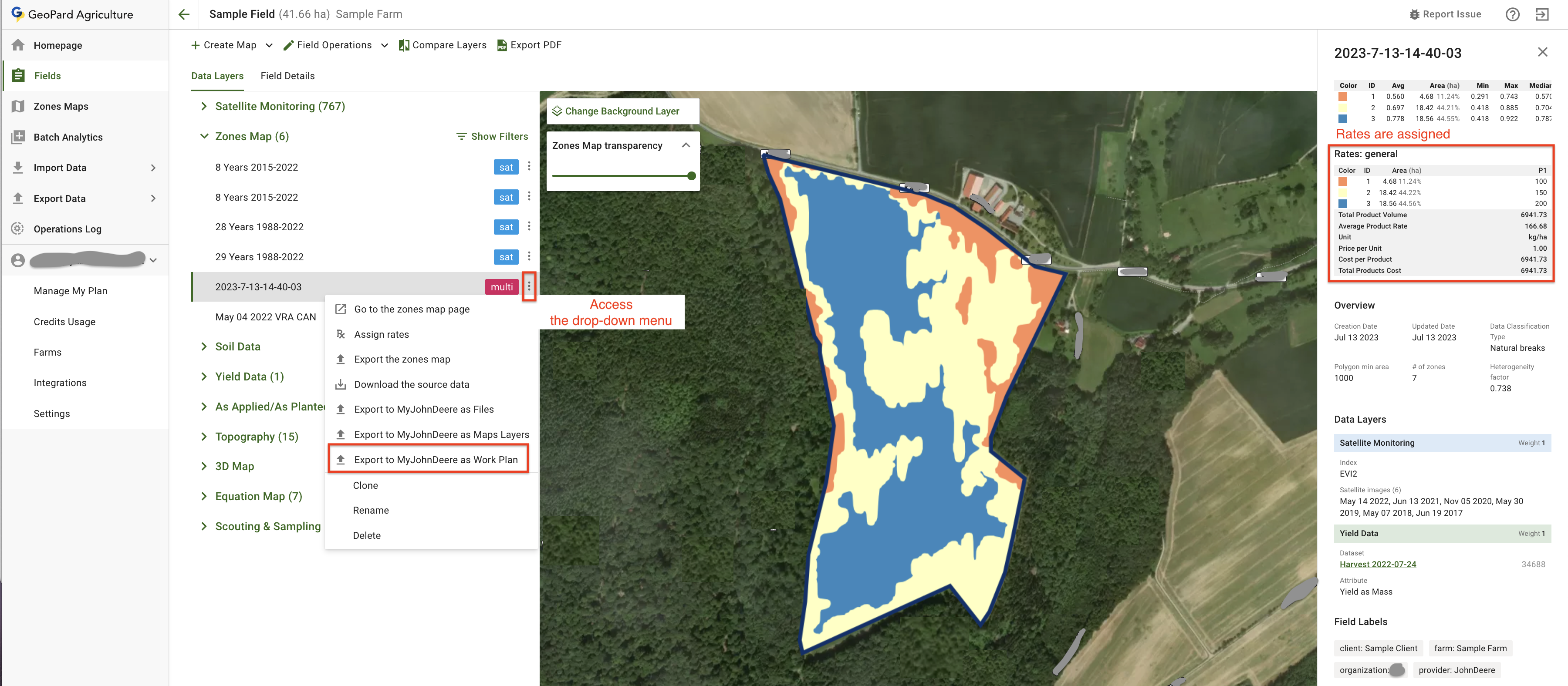This screenshot has width=1568, height=686.
Task: Open Batch Analytics from sidebar
Action: [68, 137]
